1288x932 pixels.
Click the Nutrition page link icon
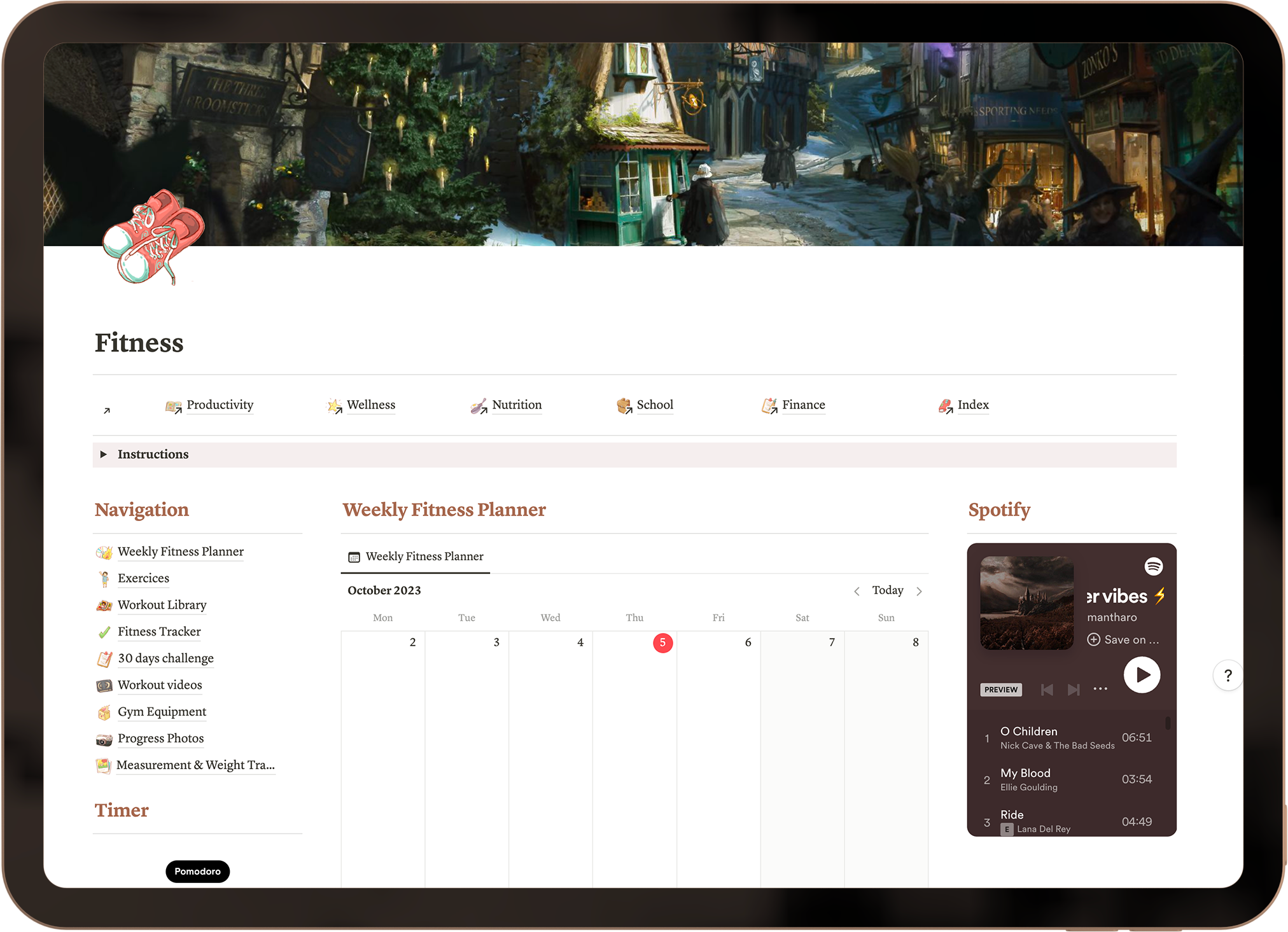(479, 406)
